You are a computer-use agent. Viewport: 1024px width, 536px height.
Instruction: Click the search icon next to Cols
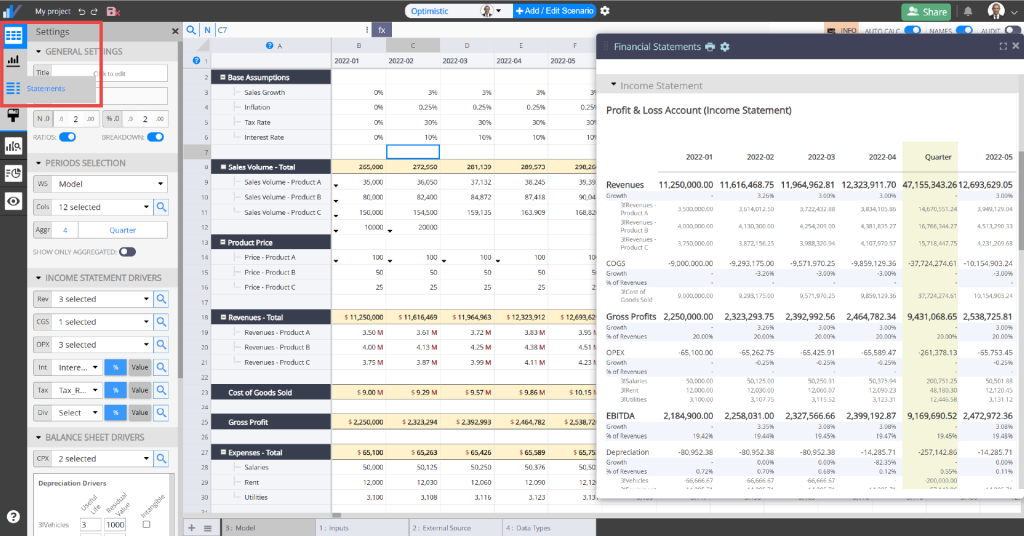pyautogui.click(x=161, y=207)
